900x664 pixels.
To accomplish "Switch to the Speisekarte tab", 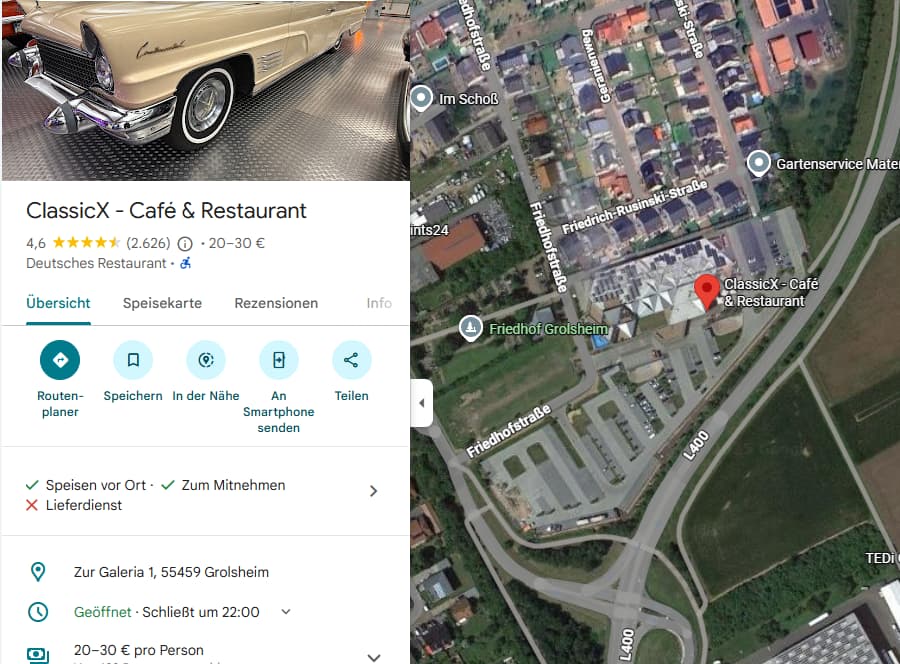I will point(162,303).
